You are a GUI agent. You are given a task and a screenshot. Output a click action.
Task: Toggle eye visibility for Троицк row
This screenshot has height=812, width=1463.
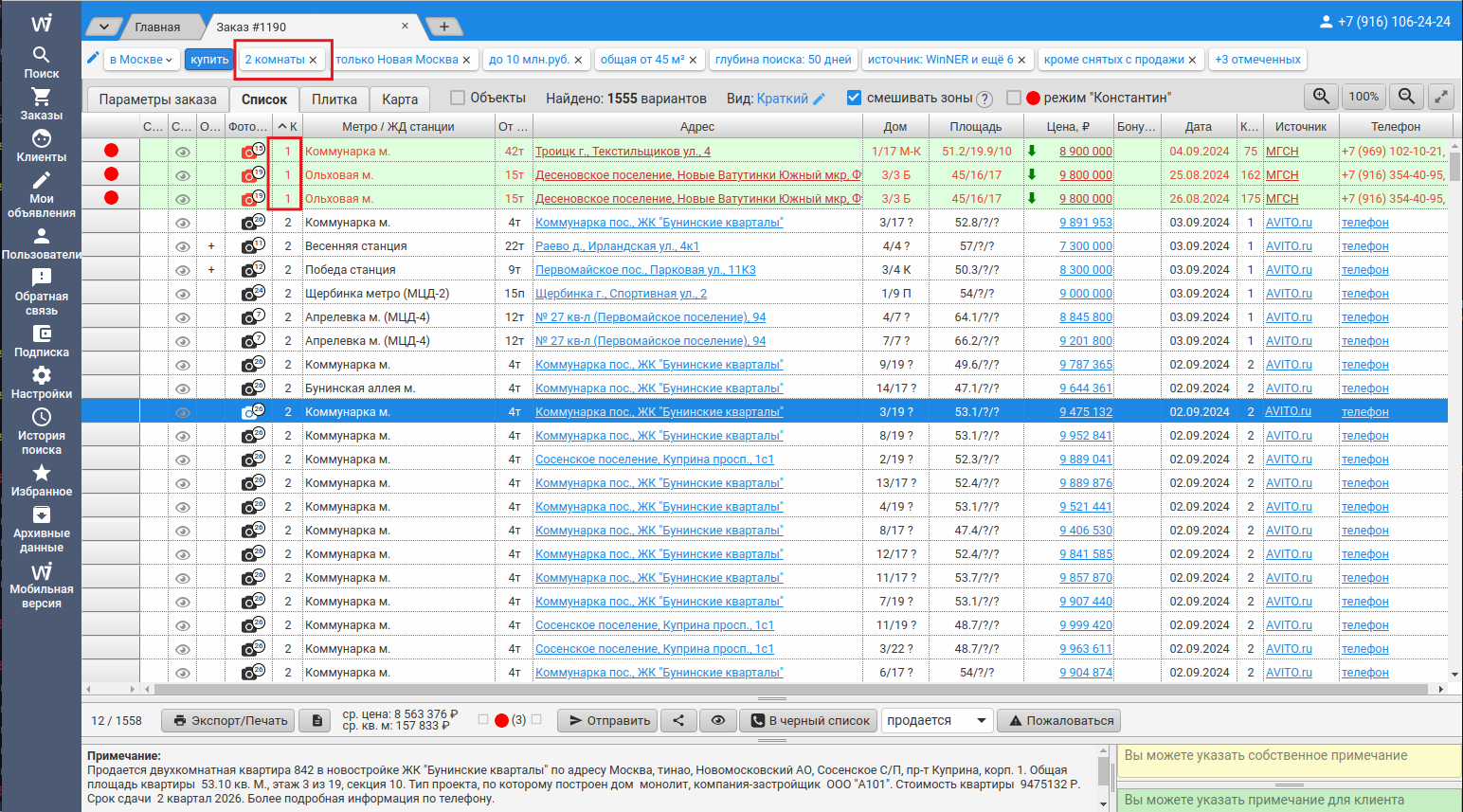(x=183, y=152)
